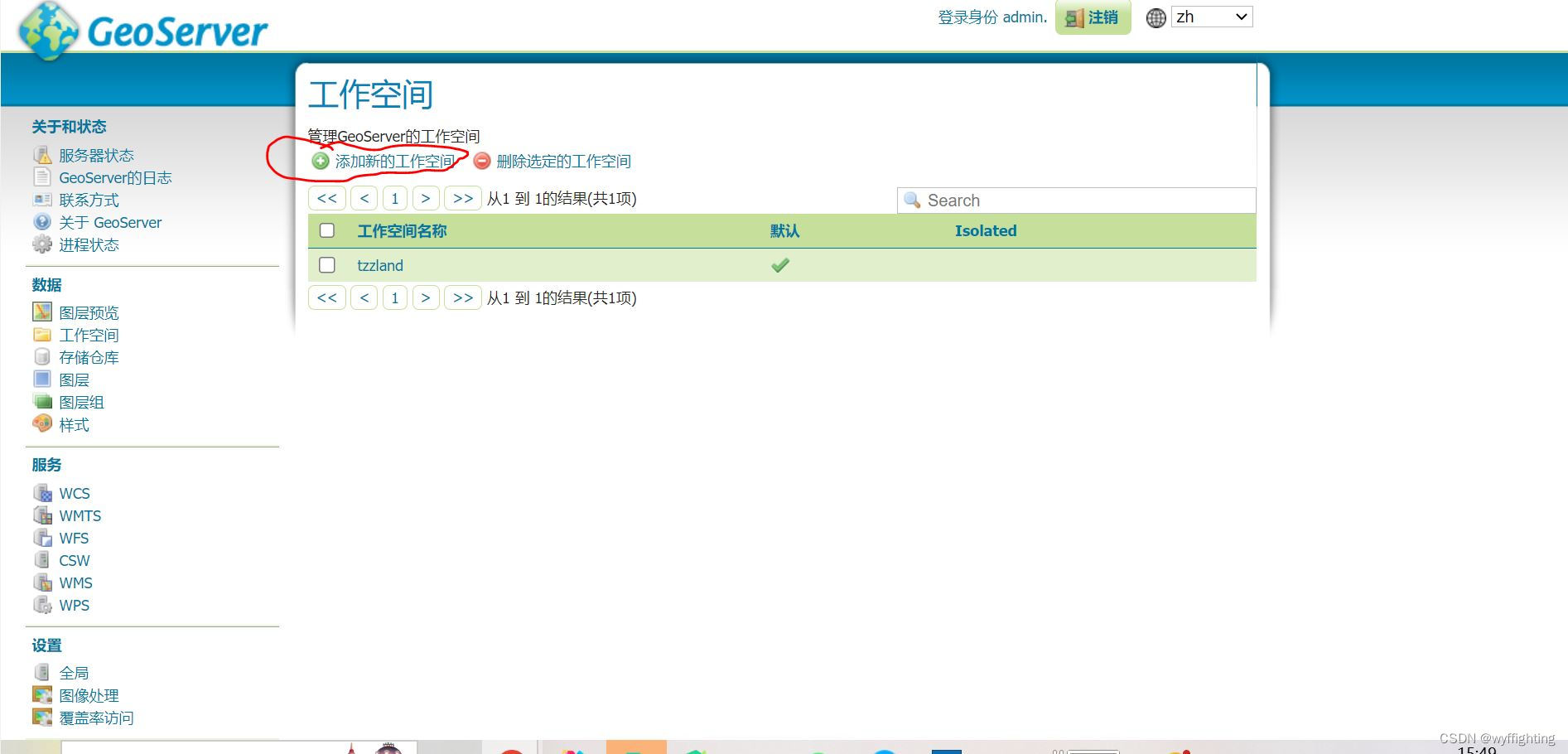Open 覆盖率访问 in the sidebar
1568x754 pixels.
click(x=96, y=718)
